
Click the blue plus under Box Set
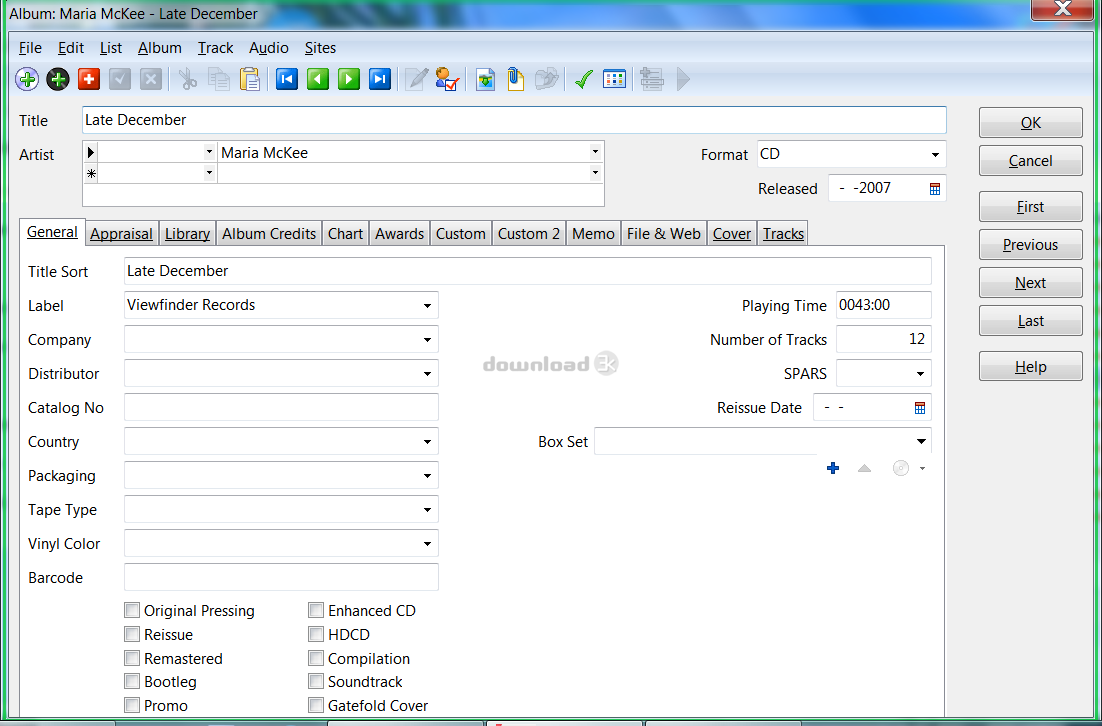834,468
